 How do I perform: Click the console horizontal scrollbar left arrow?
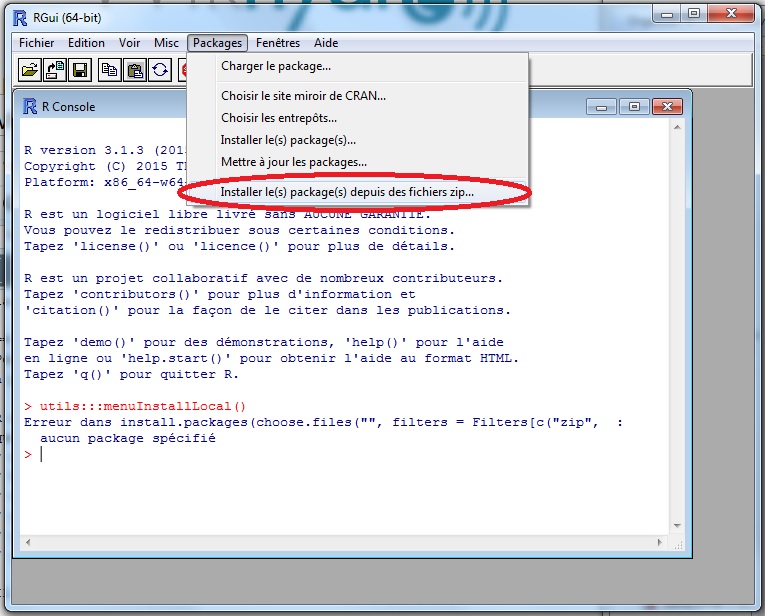28,542
